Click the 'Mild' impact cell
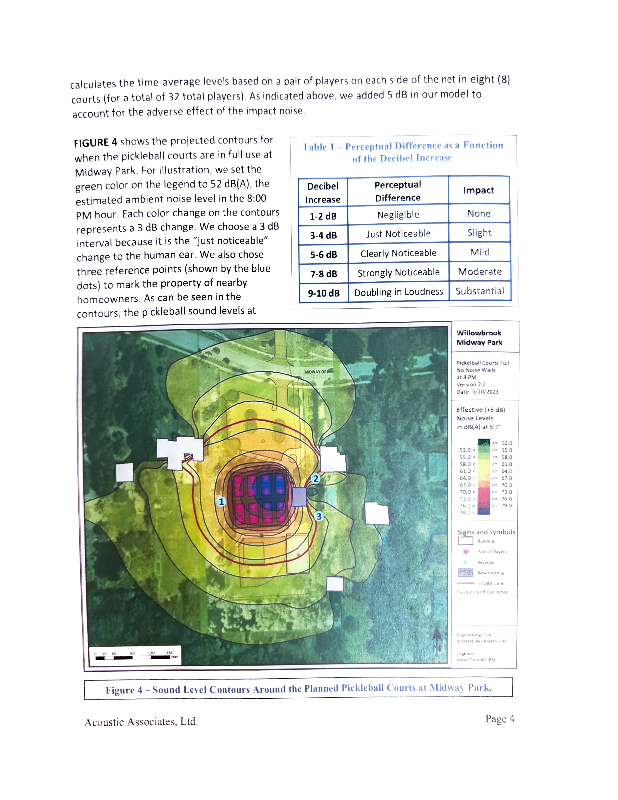The width and height of the screenshot is (618, 800). tap(480, 252)
